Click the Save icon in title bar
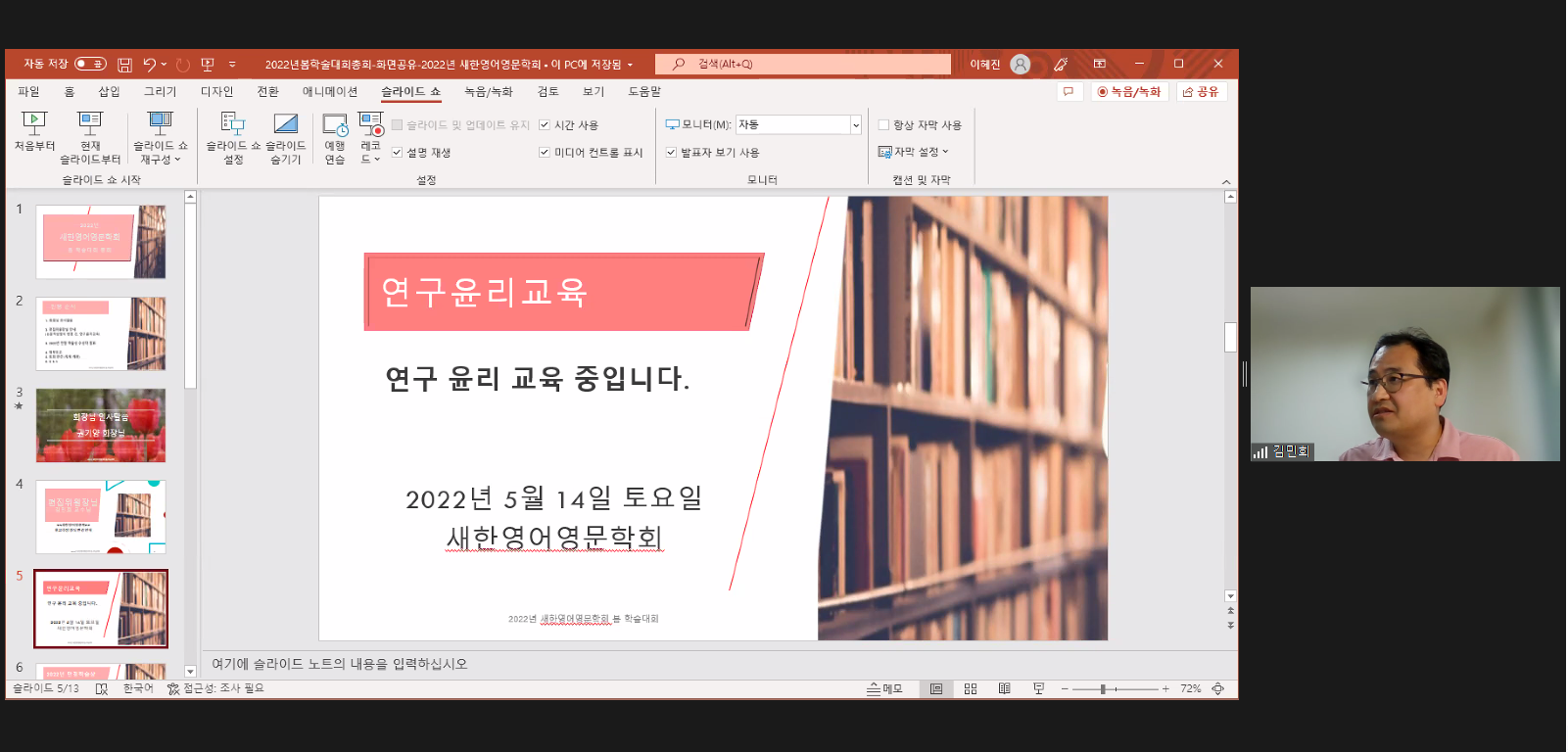The width and height of the screenshot is (1568, 752). tap(124, 65)
